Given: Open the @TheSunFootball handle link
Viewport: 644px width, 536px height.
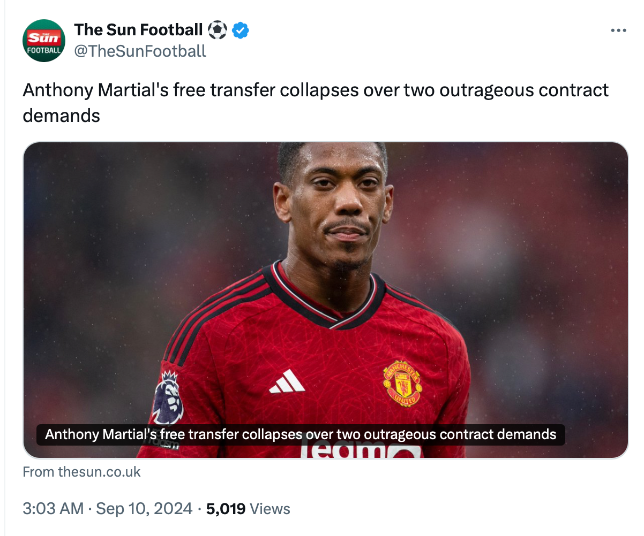Looking at the screenshot, I should pos(140,51).
